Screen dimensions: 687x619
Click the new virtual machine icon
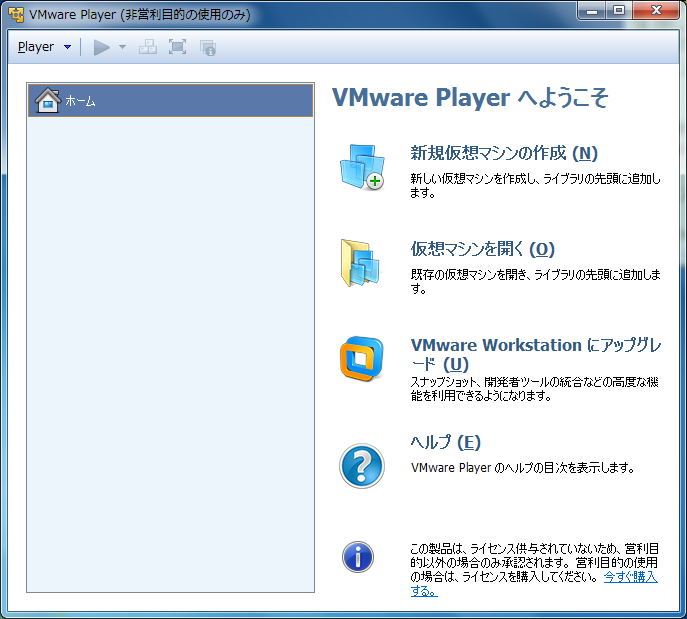(x=360, y=167)
